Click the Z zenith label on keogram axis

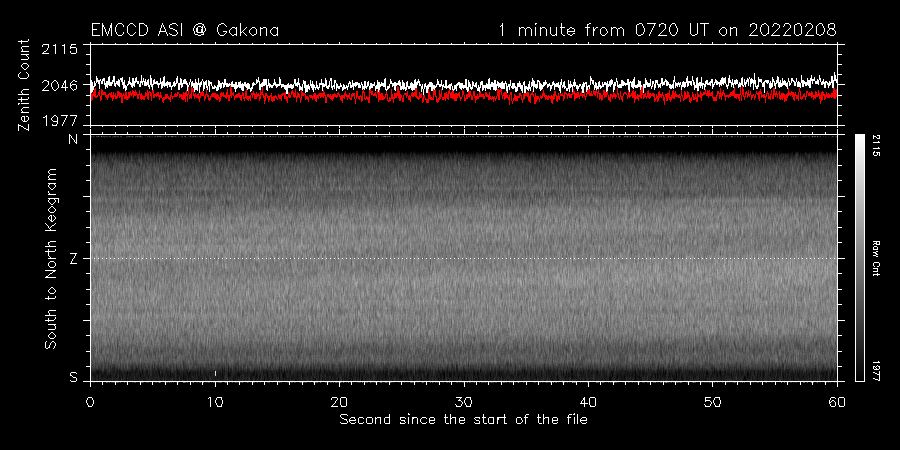pyautogui.click(x=73, y=259)
